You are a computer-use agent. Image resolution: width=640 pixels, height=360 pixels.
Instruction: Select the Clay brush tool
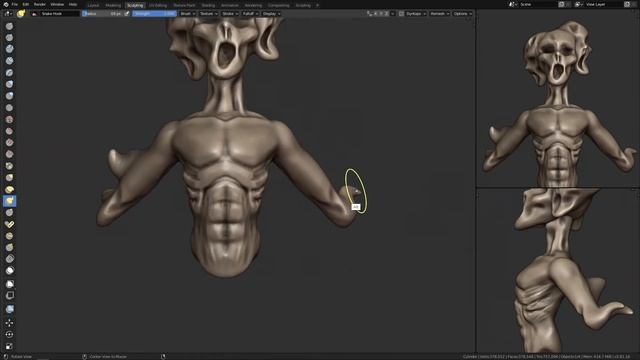click(x=9, y=49)
